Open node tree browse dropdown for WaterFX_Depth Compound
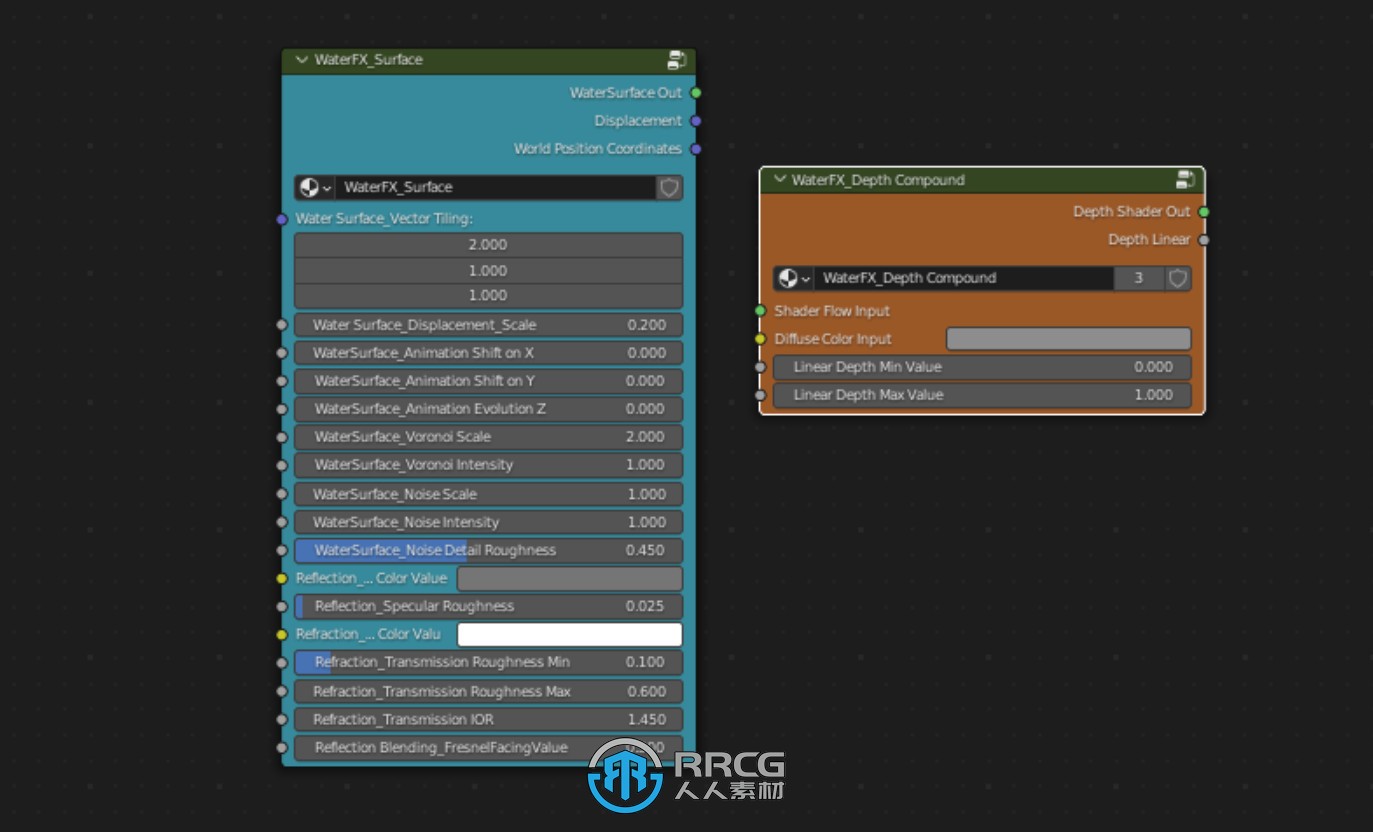Image resolution: width=1373 pixels, height=832 pixels. click(x=793, y=278)
